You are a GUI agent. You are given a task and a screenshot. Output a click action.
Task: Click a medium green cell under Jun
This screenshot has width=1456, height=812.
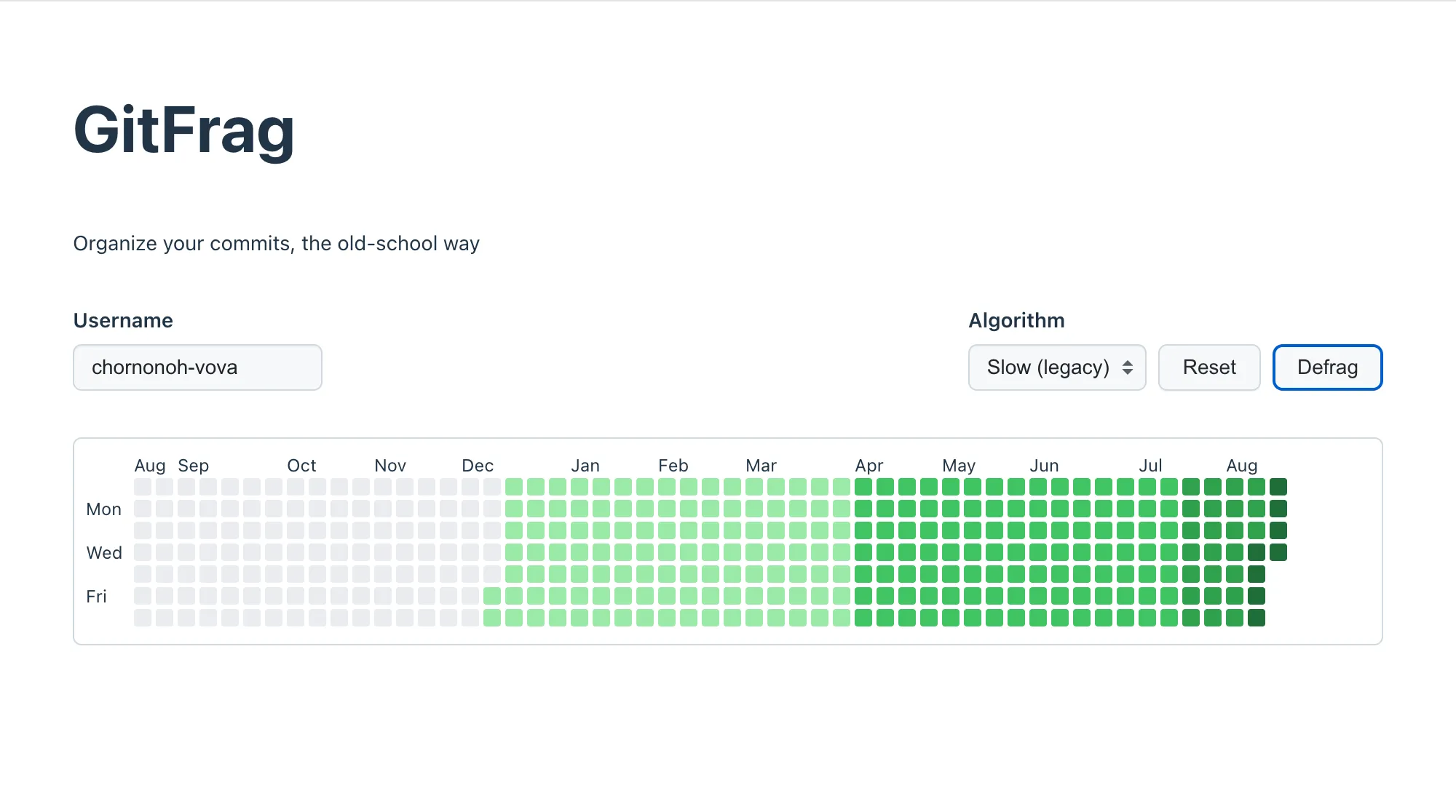point(1045,530)
